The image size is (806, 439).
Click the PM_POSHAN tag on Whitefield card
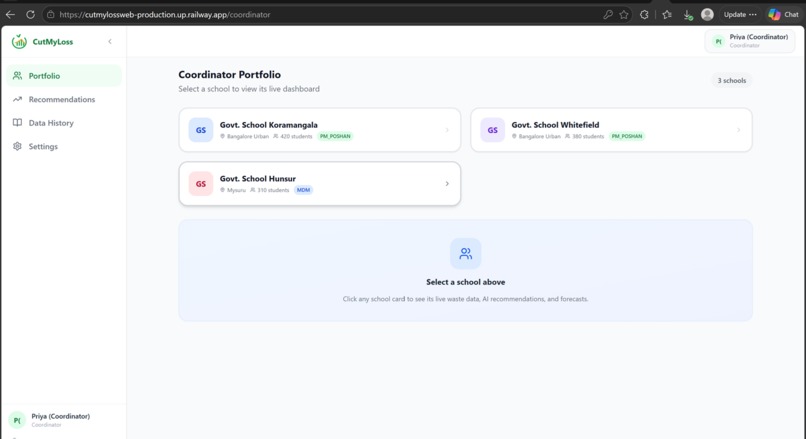coord(627,136)
